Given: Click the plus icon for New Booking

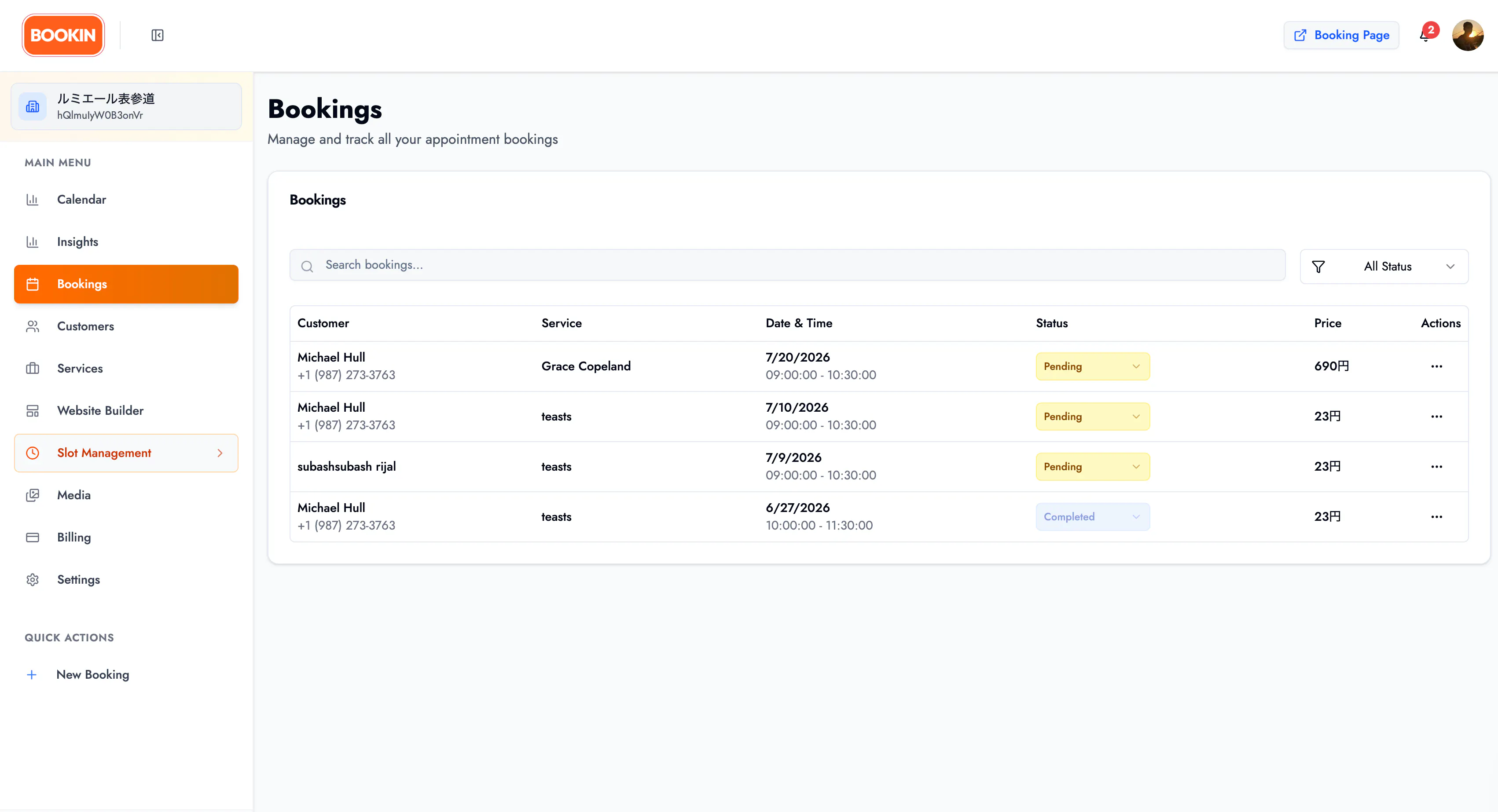Looking at the screenshot, I should click(32, 675).
